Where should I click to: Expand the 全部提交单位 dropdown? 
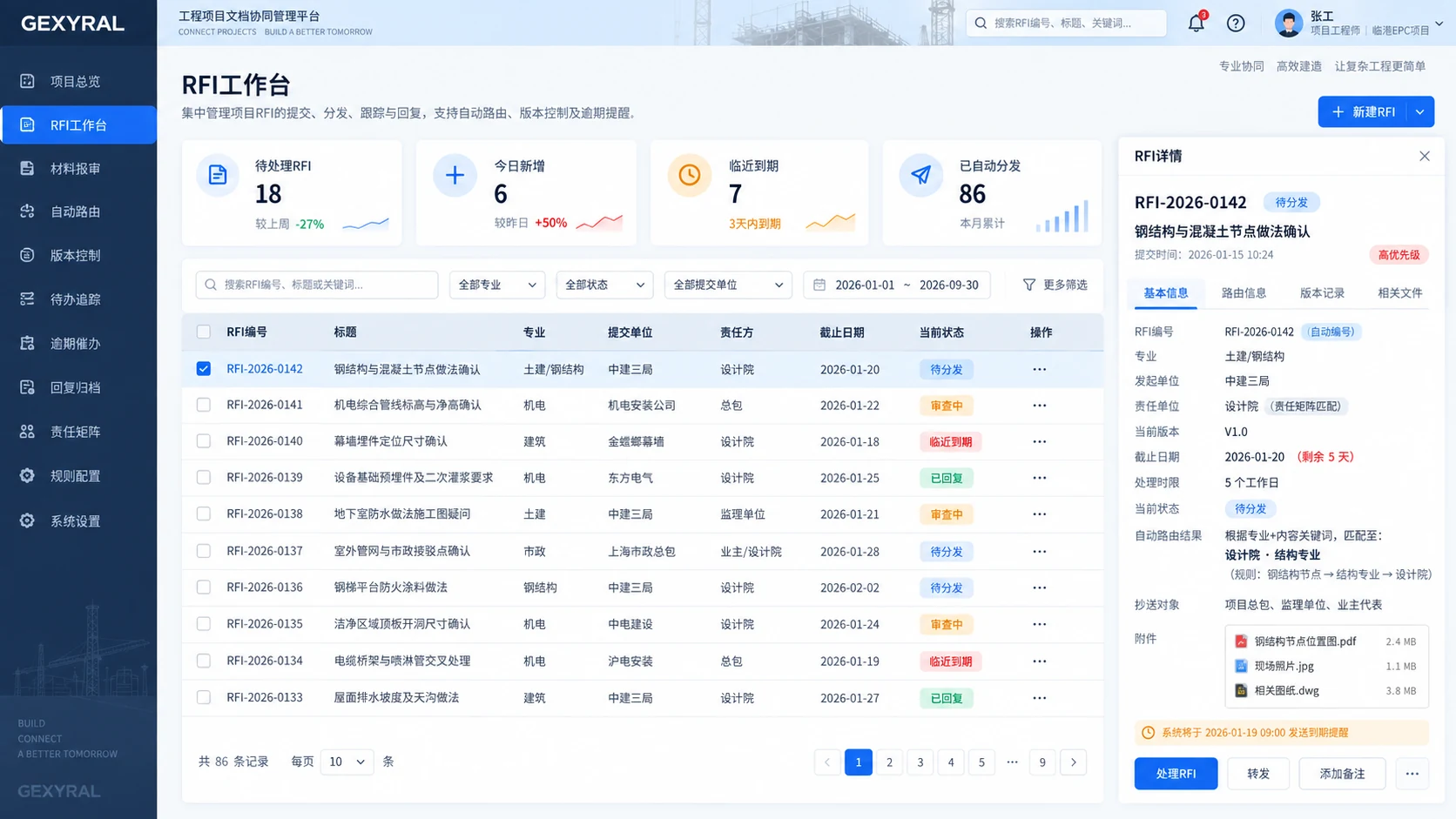(728, 285)
